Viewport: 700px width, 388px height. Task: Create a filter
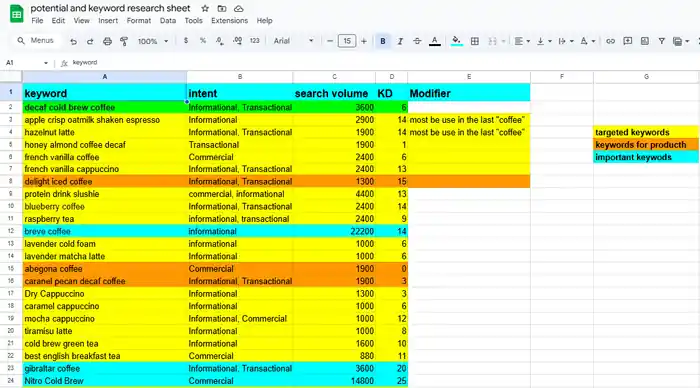coord(662,41)
